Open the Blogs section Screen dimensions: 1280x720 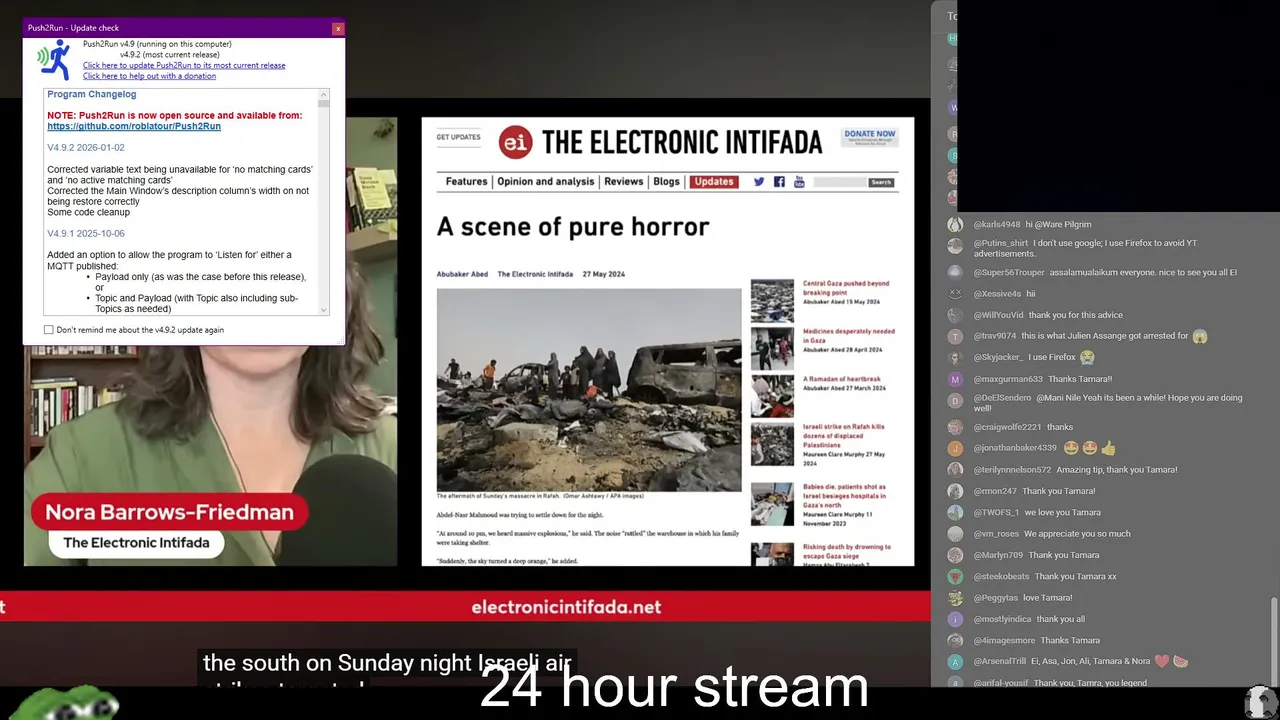click(666, 182)
